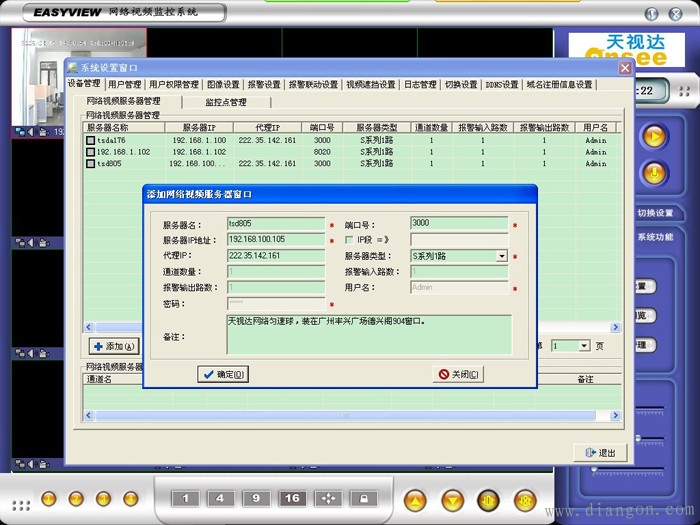Screen dimensions: 700x525
Task: Switch to 用户权限管理 tab
Action: pyautogui.click(x=174, y=84)
